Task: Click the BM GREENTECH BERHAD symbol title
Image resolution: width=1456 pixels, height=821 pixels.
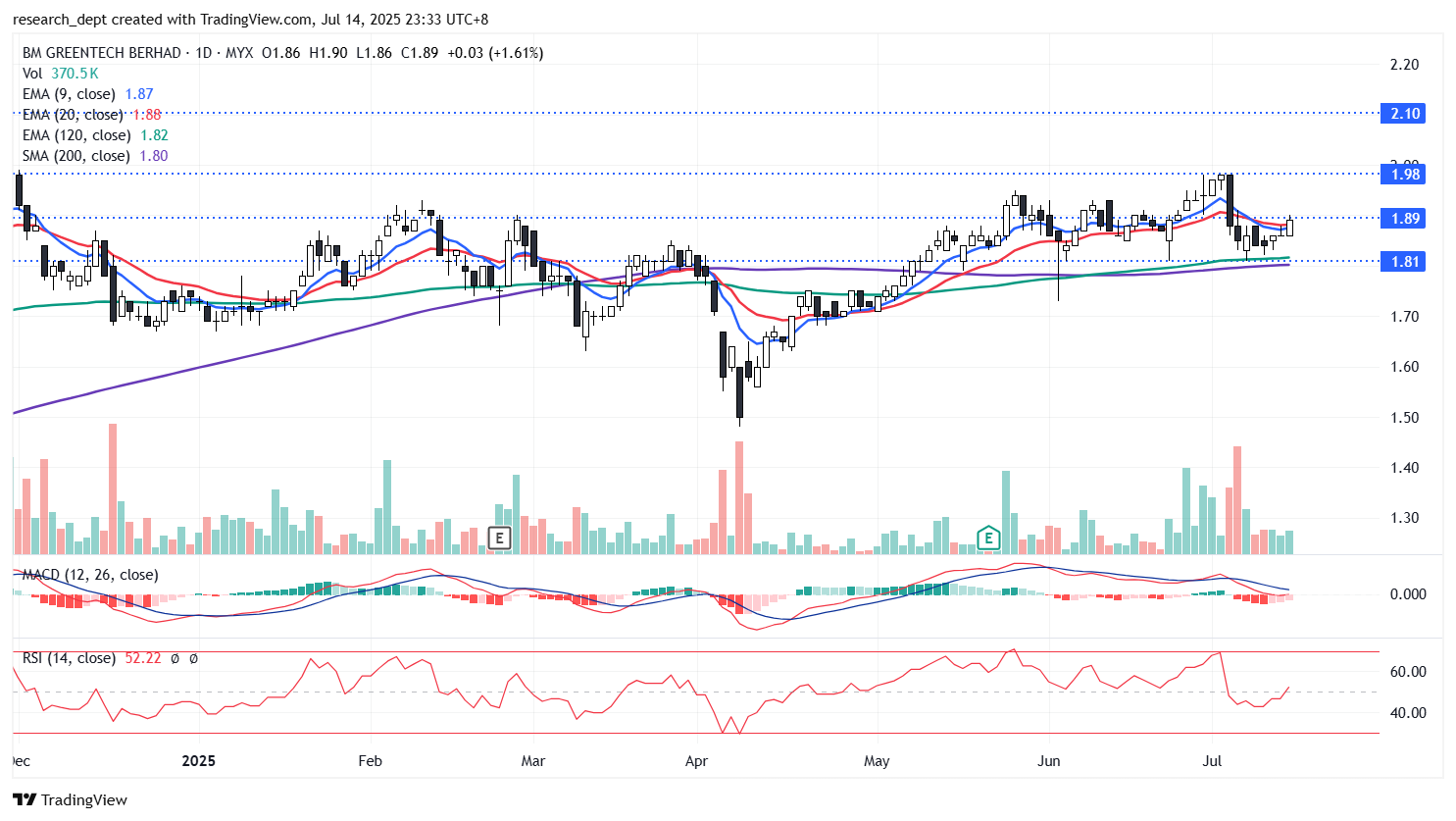Action: point(102,53)
